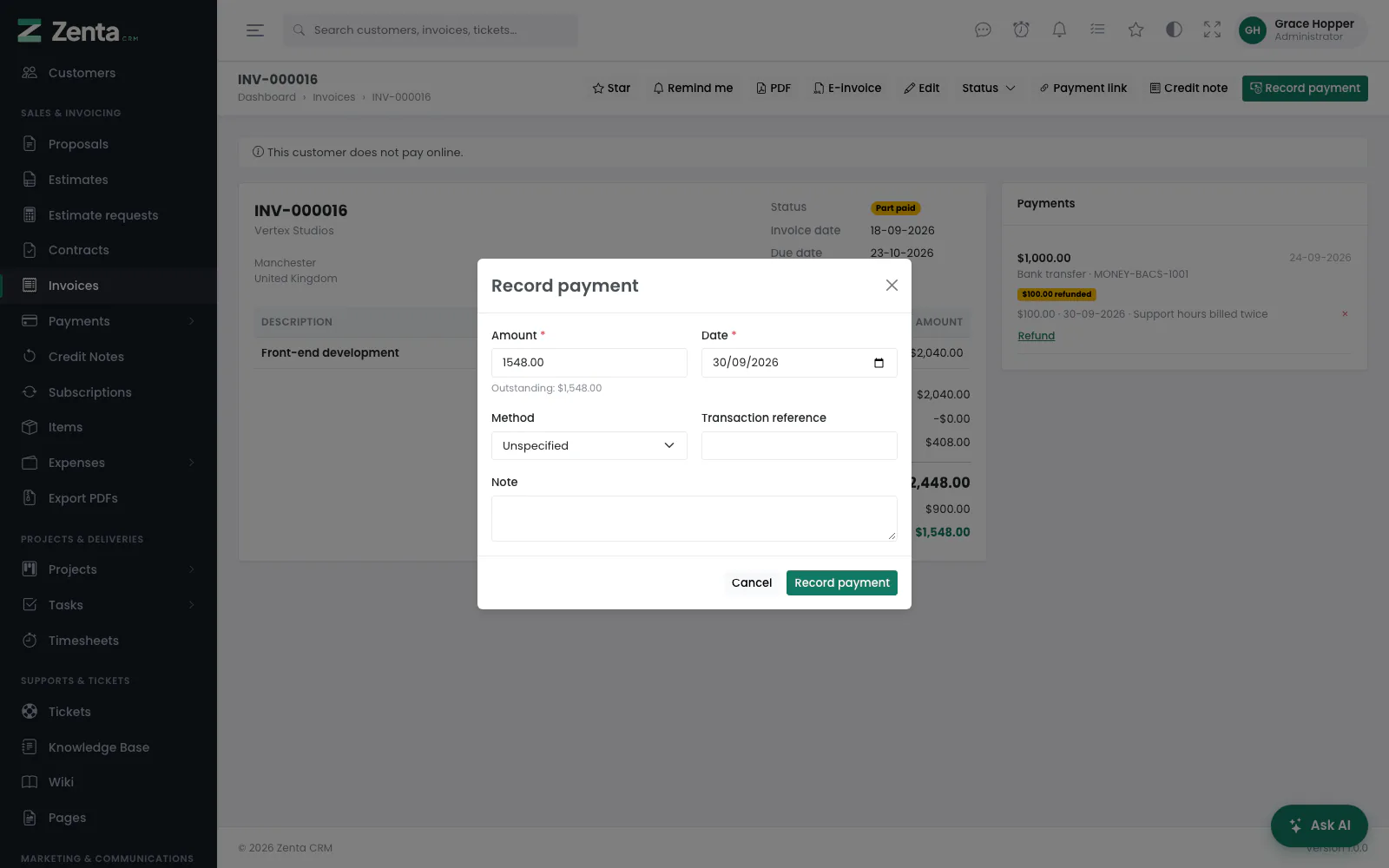Image resolution: width=1389 pixels, height=868 pixels.
Task: Create a Credit note
Action: click(x=1188, y=89)
